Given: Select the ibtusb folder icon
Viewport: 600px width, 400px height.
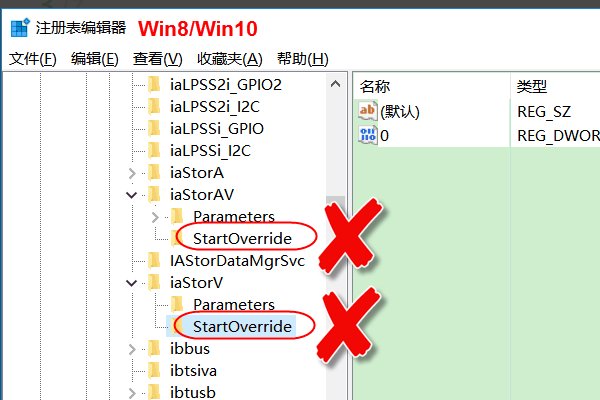Looking at the screenshot, I should [154, 392].
